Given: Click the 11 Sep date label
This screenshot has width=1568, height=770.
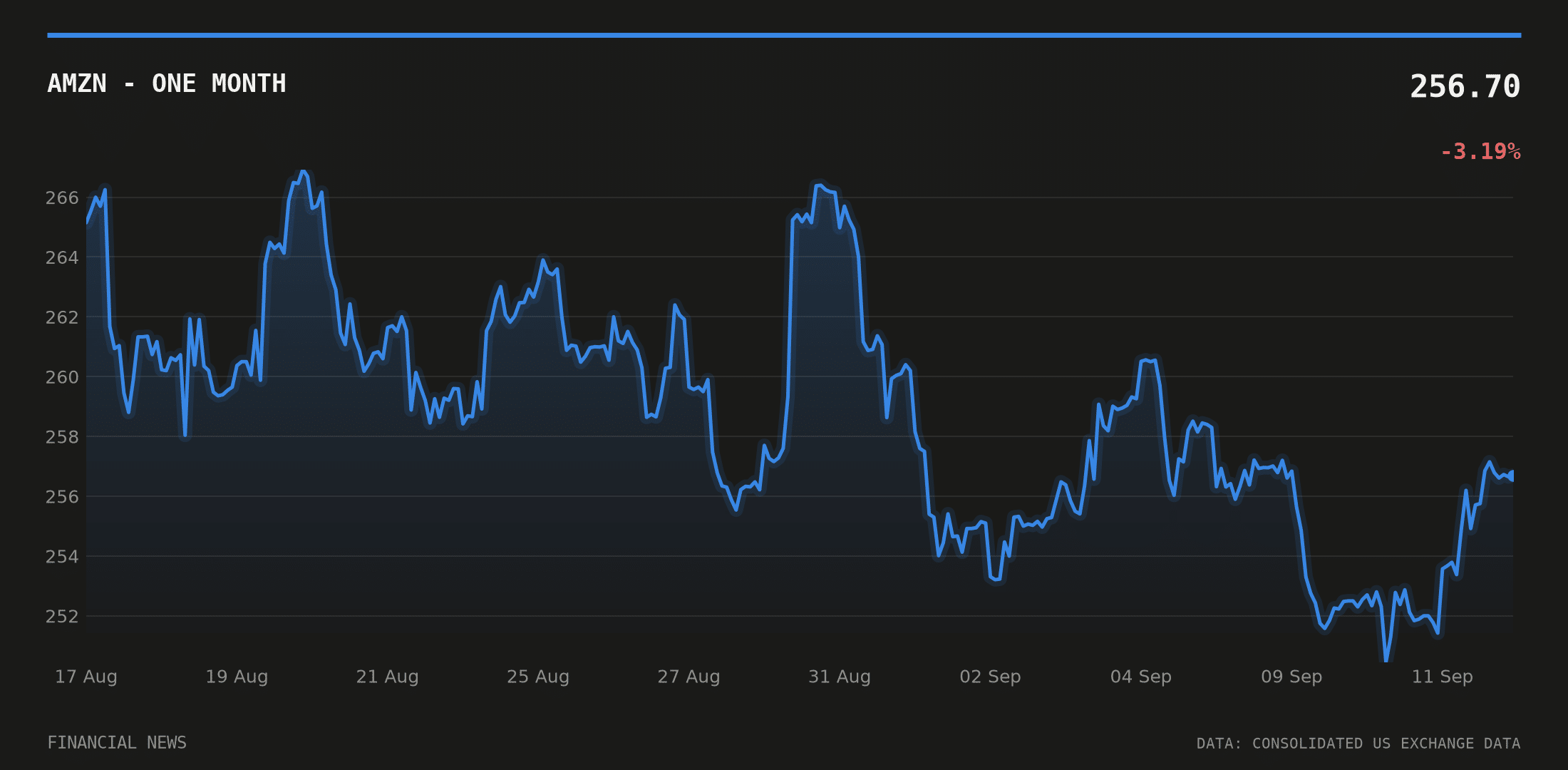Looking at the screenshot, I should click(1442, 677).
